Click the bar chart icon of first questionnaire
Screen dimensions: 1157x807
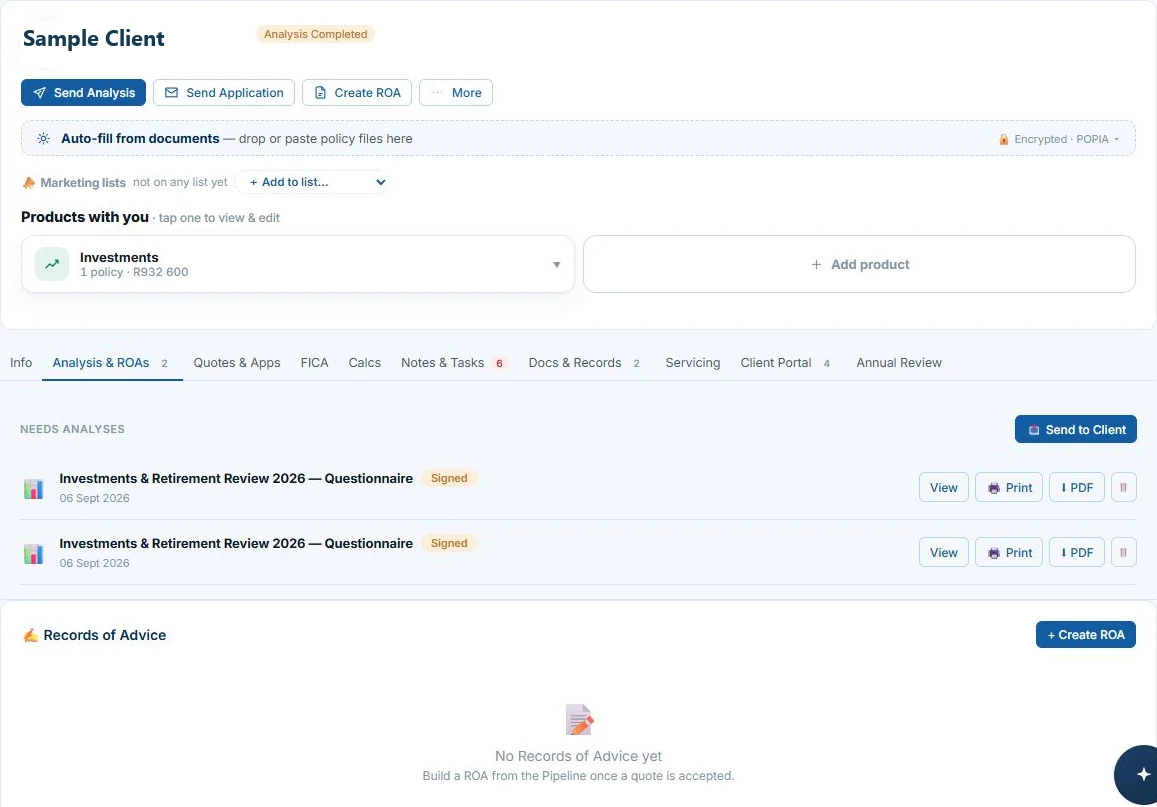point(33,488)
